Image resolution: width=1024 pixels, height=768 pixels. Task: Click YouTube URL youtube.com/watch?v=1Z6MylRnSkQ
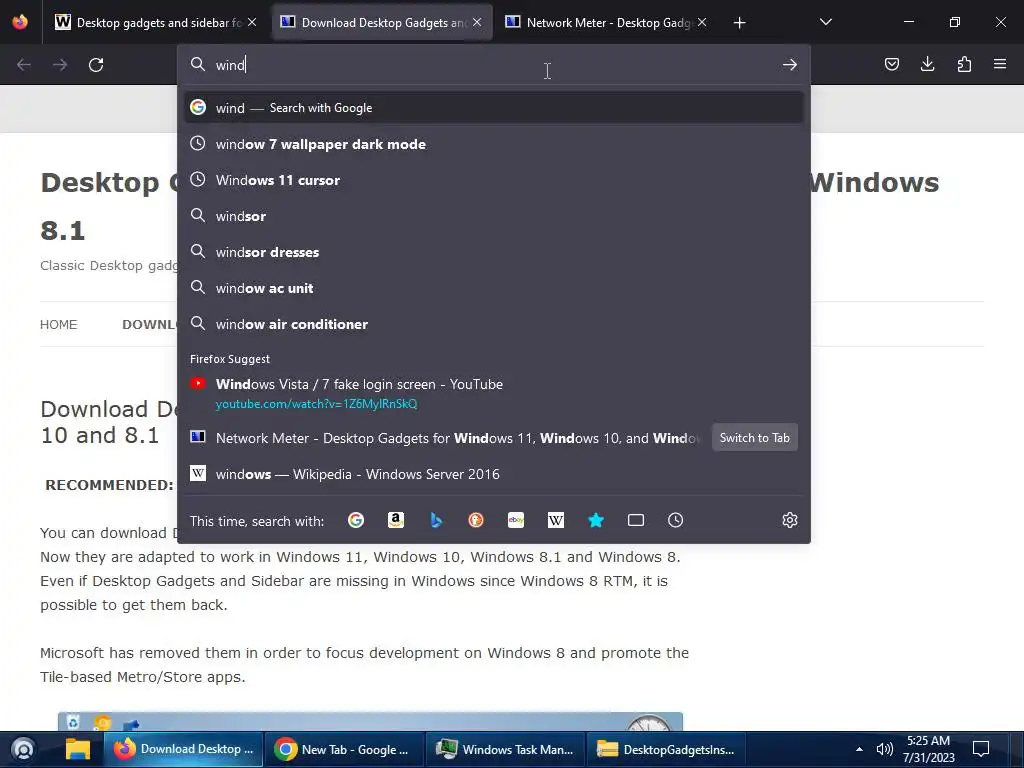[x=316, y=404]
